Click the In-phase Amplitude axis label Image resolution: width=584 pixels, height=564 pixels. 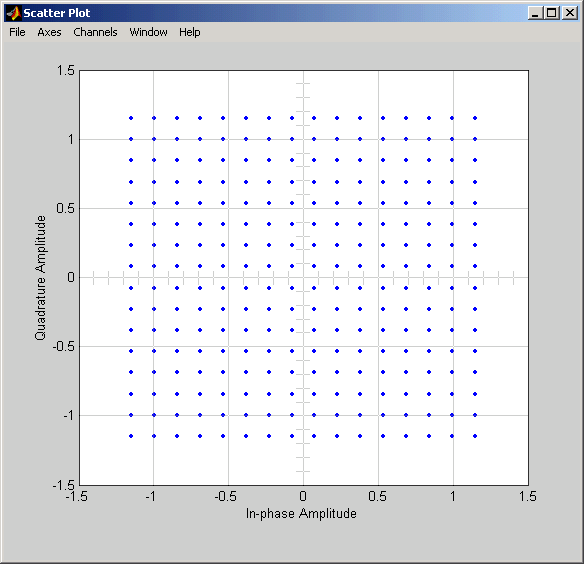tap(301, 514)
